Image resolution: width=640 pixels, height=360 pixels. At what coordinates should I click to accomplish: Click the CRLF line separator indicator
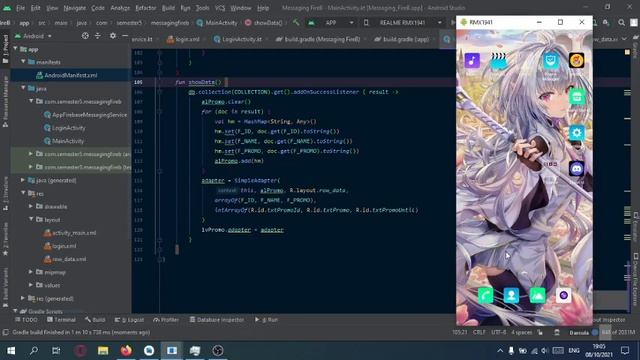(479, 333)
